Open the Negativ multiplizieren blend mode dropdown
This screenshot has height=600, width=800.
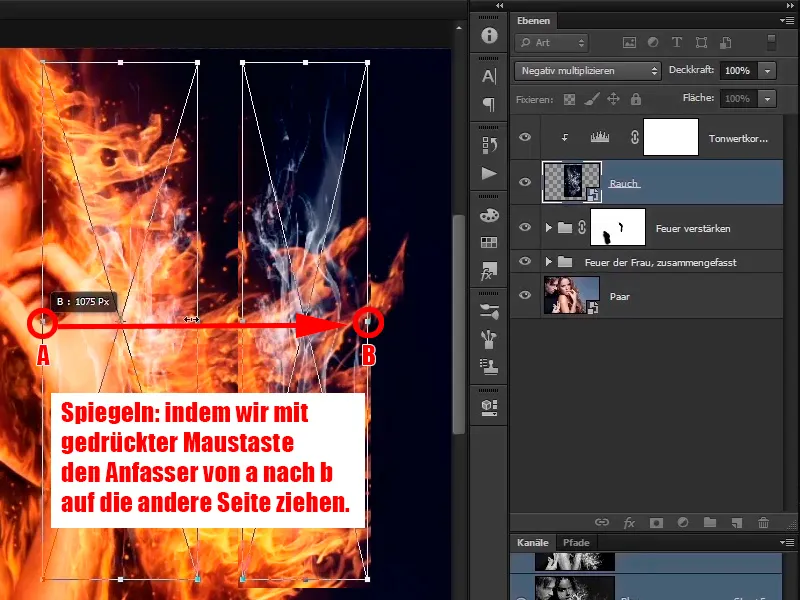588,71
